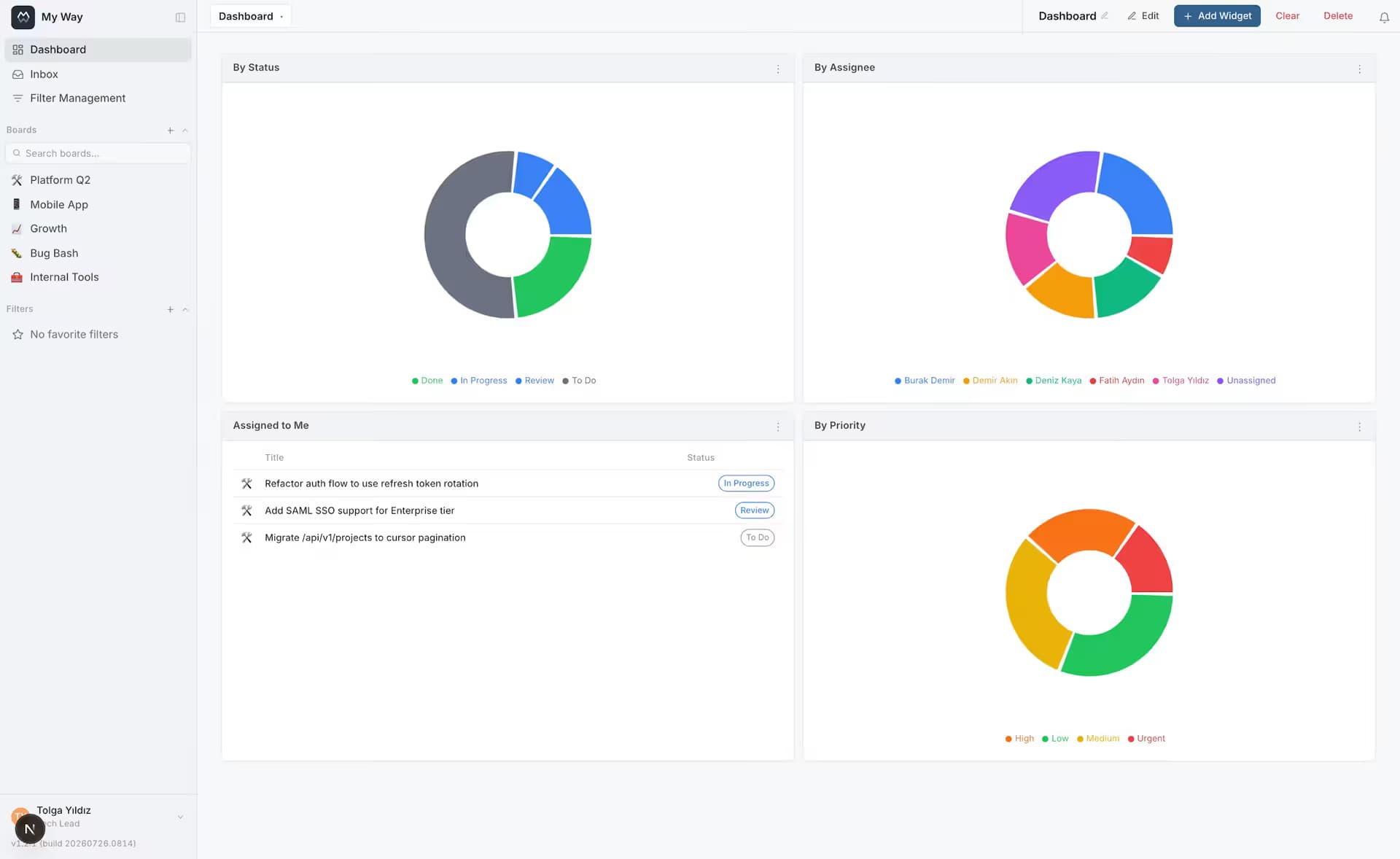The image size is (1400, 859).
Task: Open the Dashboard selector dropdown
Action: point(251,16)
